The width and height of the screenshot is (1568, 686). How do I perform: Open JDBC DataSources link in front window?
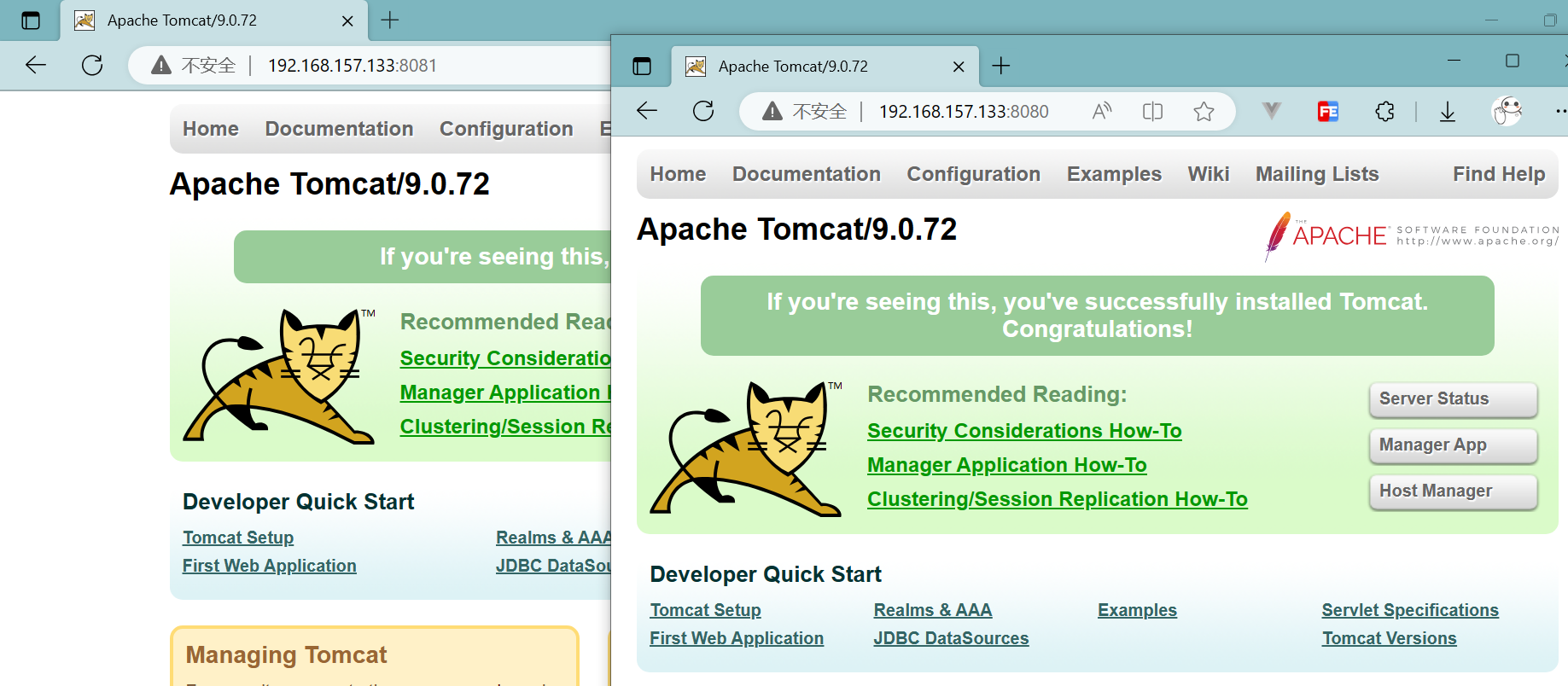point(951,638)
